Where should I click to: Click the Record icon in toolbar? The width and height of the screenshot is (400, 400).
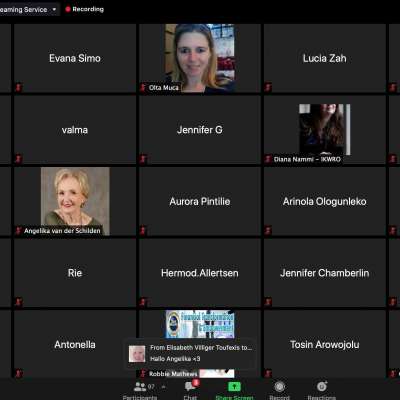279,387
